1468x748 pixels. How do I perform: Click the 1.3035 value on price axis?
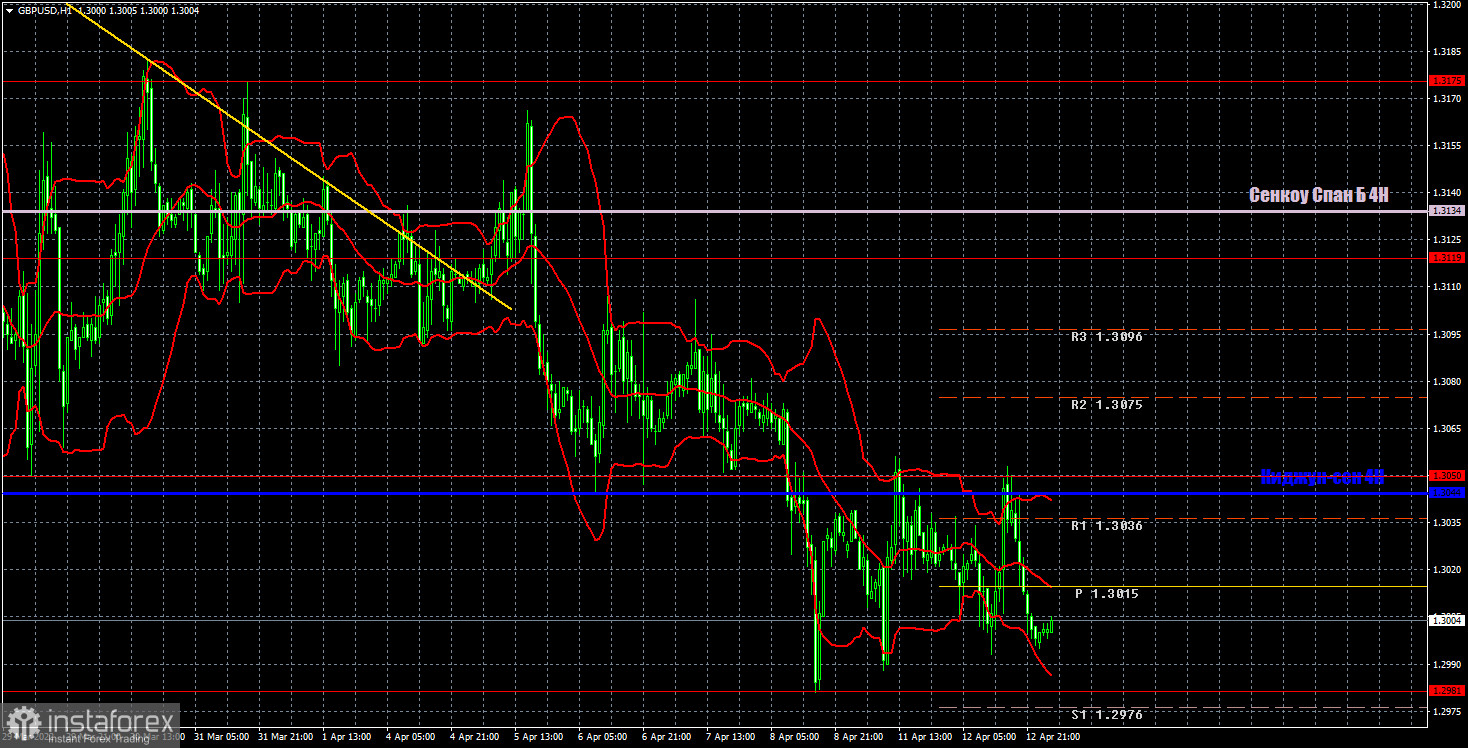(1446, 523)
